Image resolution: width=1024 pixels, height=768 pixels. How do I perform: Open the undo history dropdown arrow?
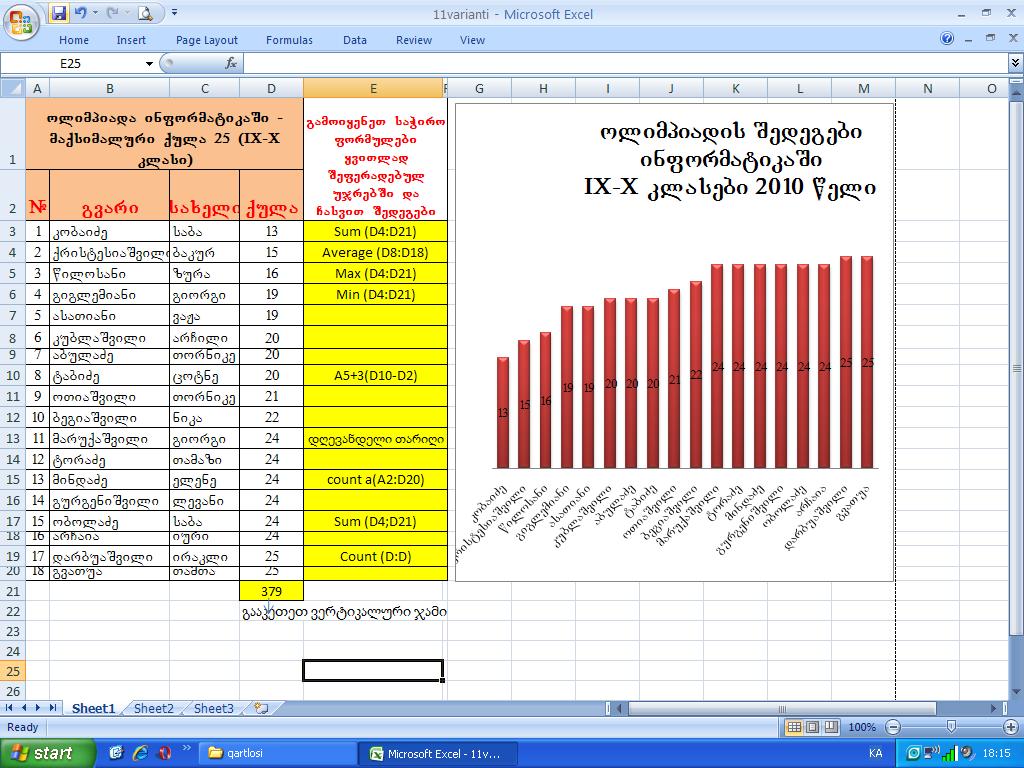95,13
